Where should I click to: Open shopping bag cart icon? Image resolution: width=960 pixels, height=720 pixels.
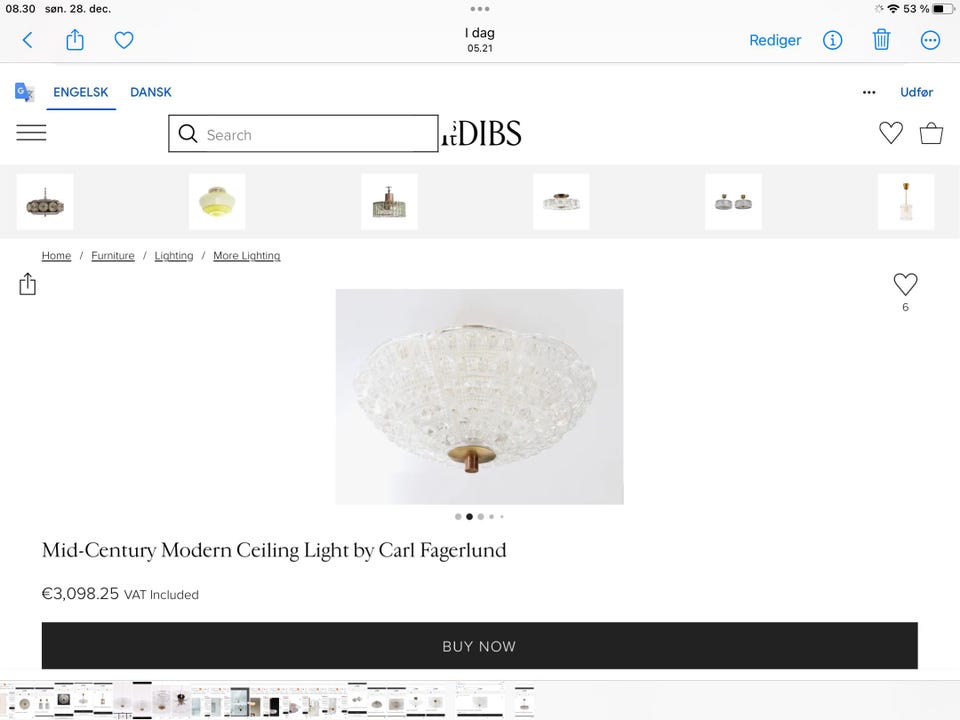pyautogui.click(x=931, y=133)
